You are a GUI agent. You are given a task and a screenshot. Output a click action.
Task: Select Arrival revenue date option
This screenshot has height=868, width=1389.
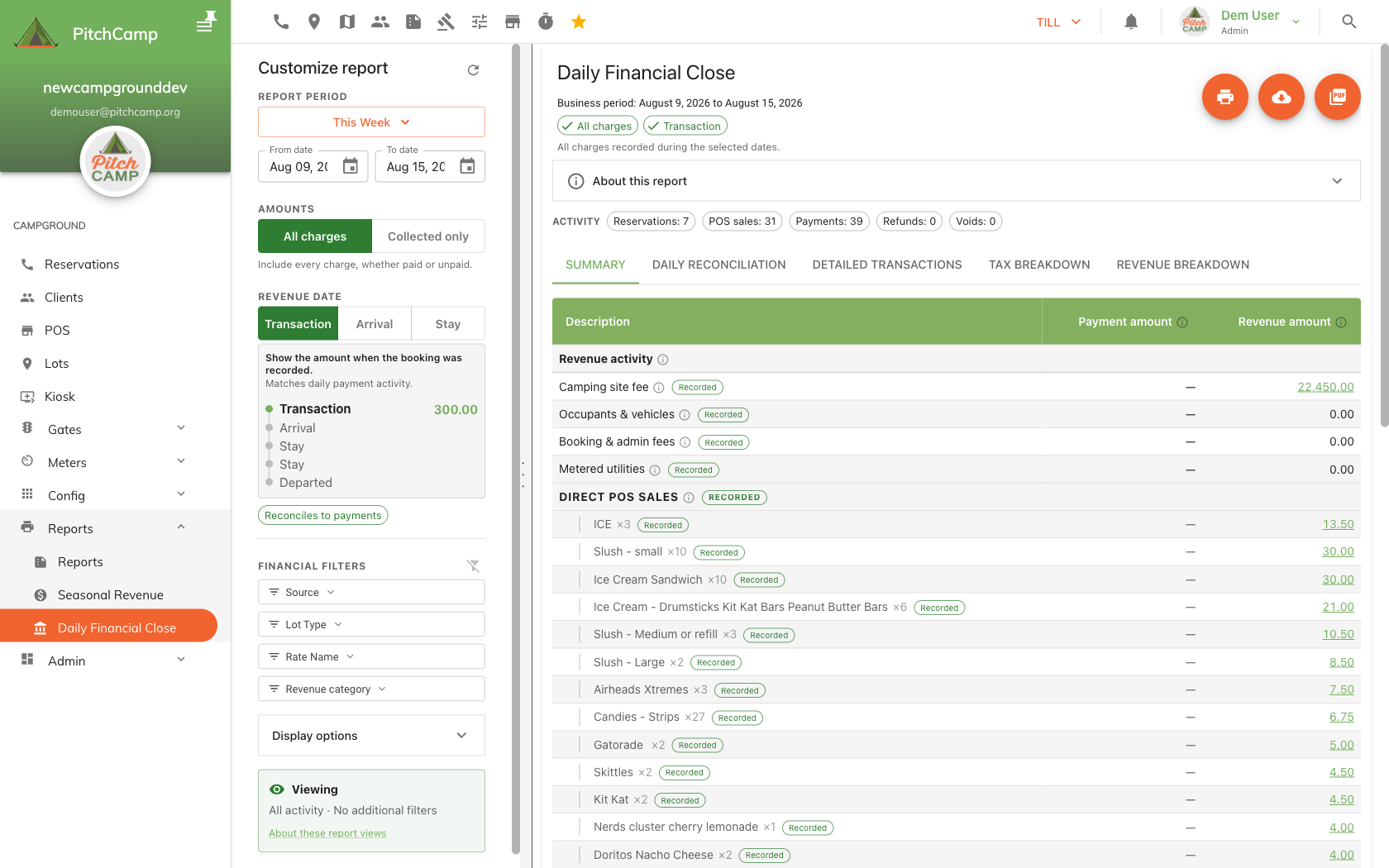pos(375,324)
